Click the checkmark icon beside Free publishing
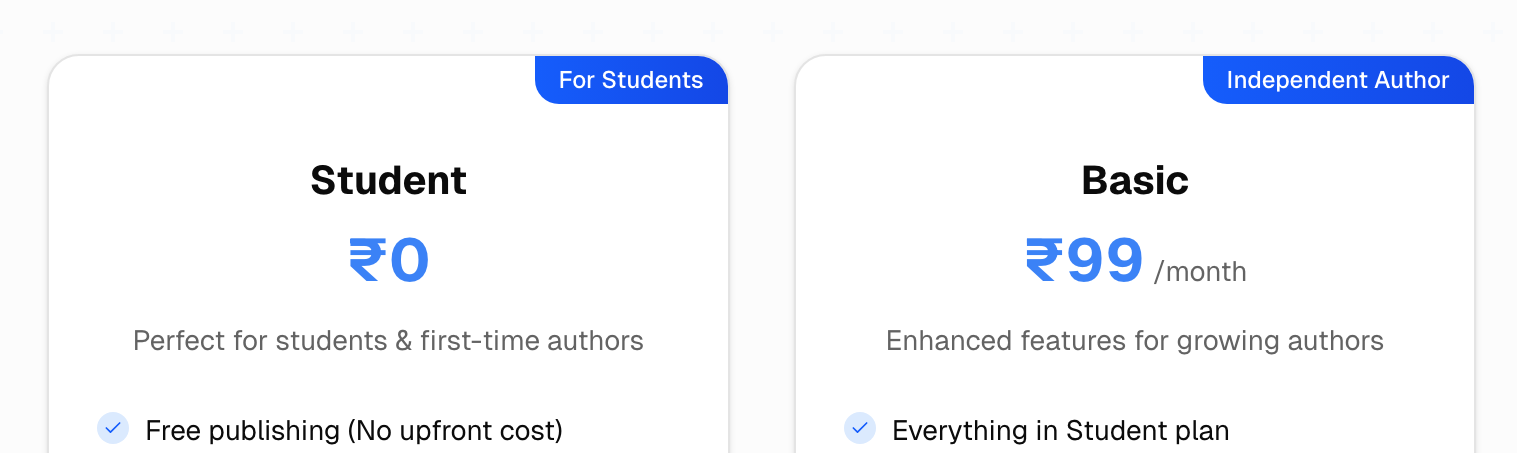The image size is (1517, 453). 113,428
